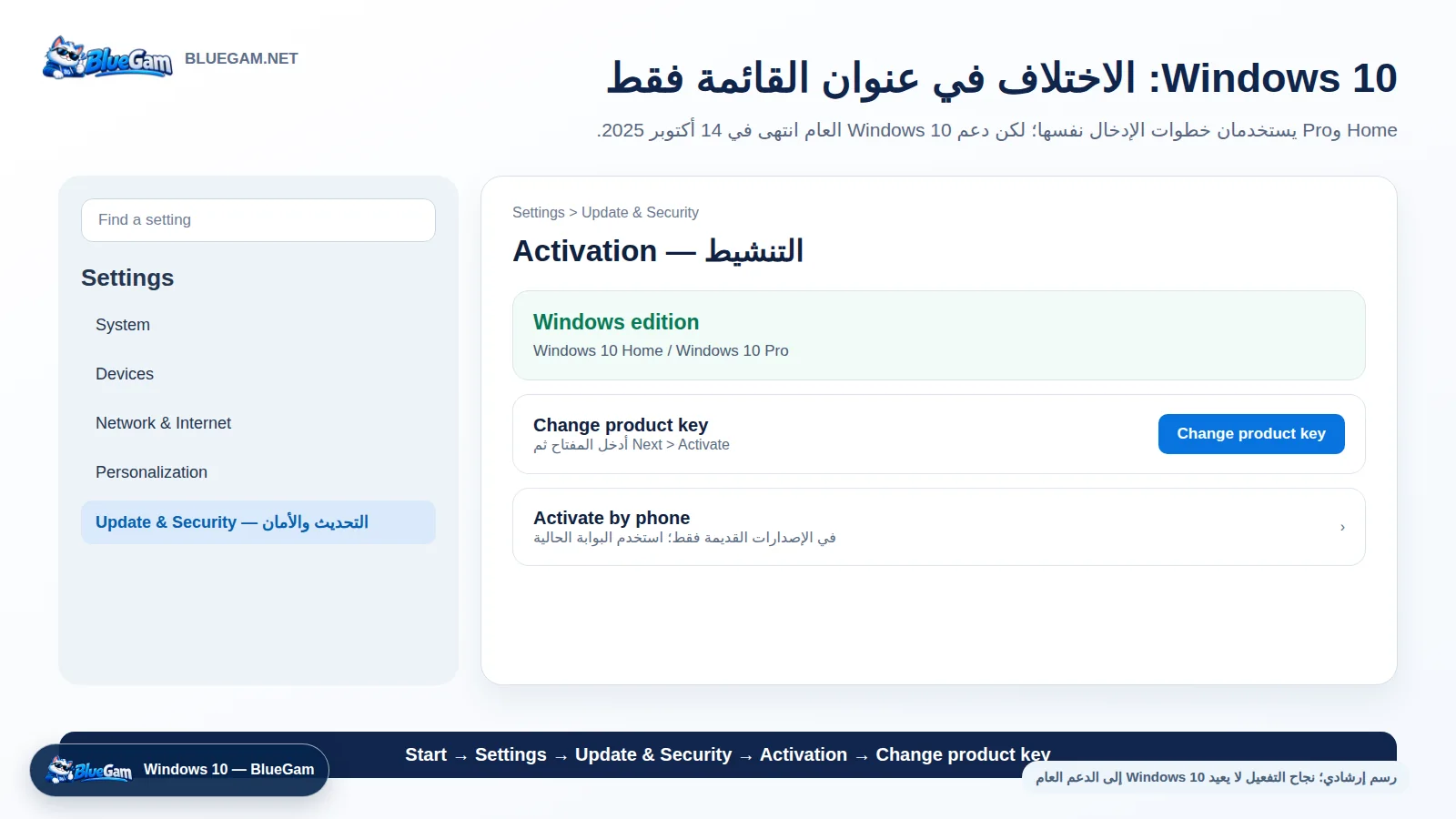The width and height of the screenshot is (1456, 819).
Task: Click the BlueGam logo in the bottom badge
Action: 89,770
